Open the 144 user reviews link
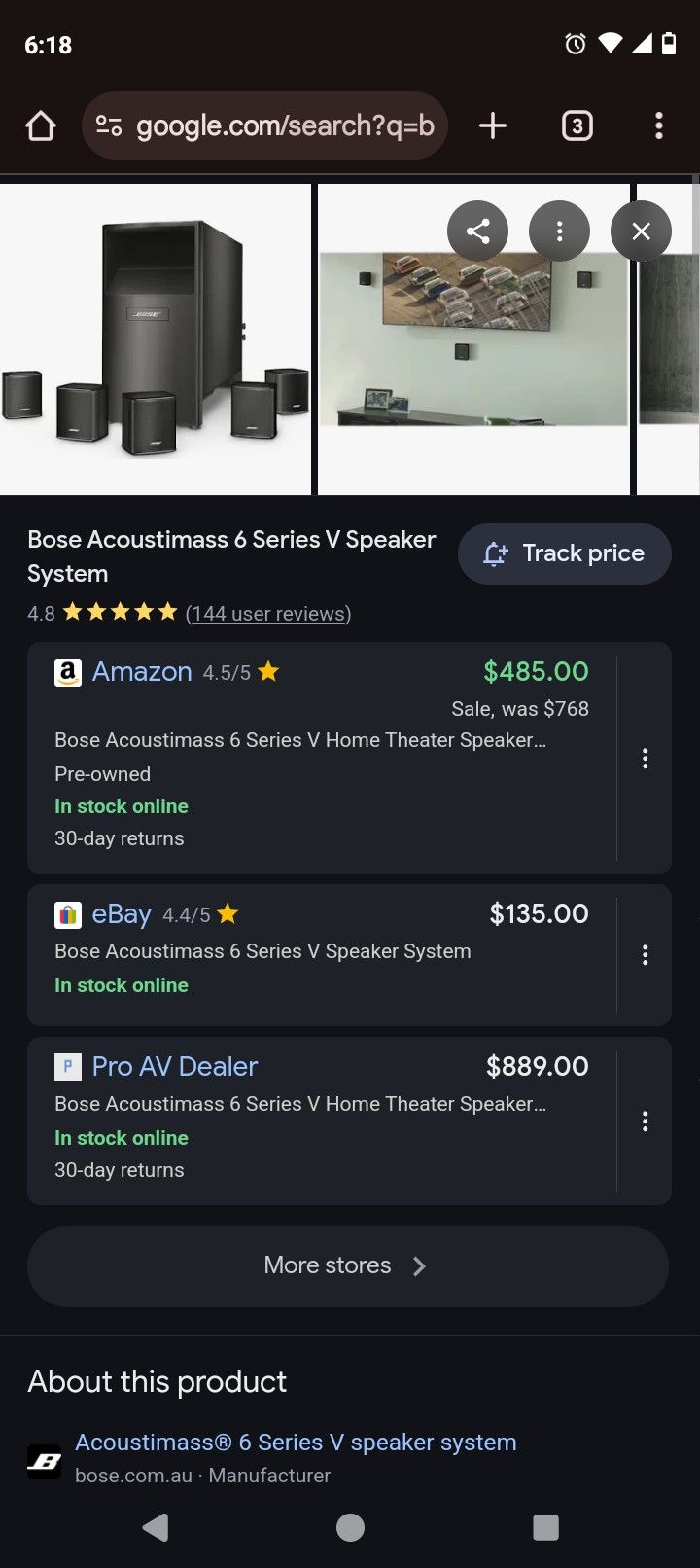This screenshot has width=700, height=1568. tap(268, 614)
